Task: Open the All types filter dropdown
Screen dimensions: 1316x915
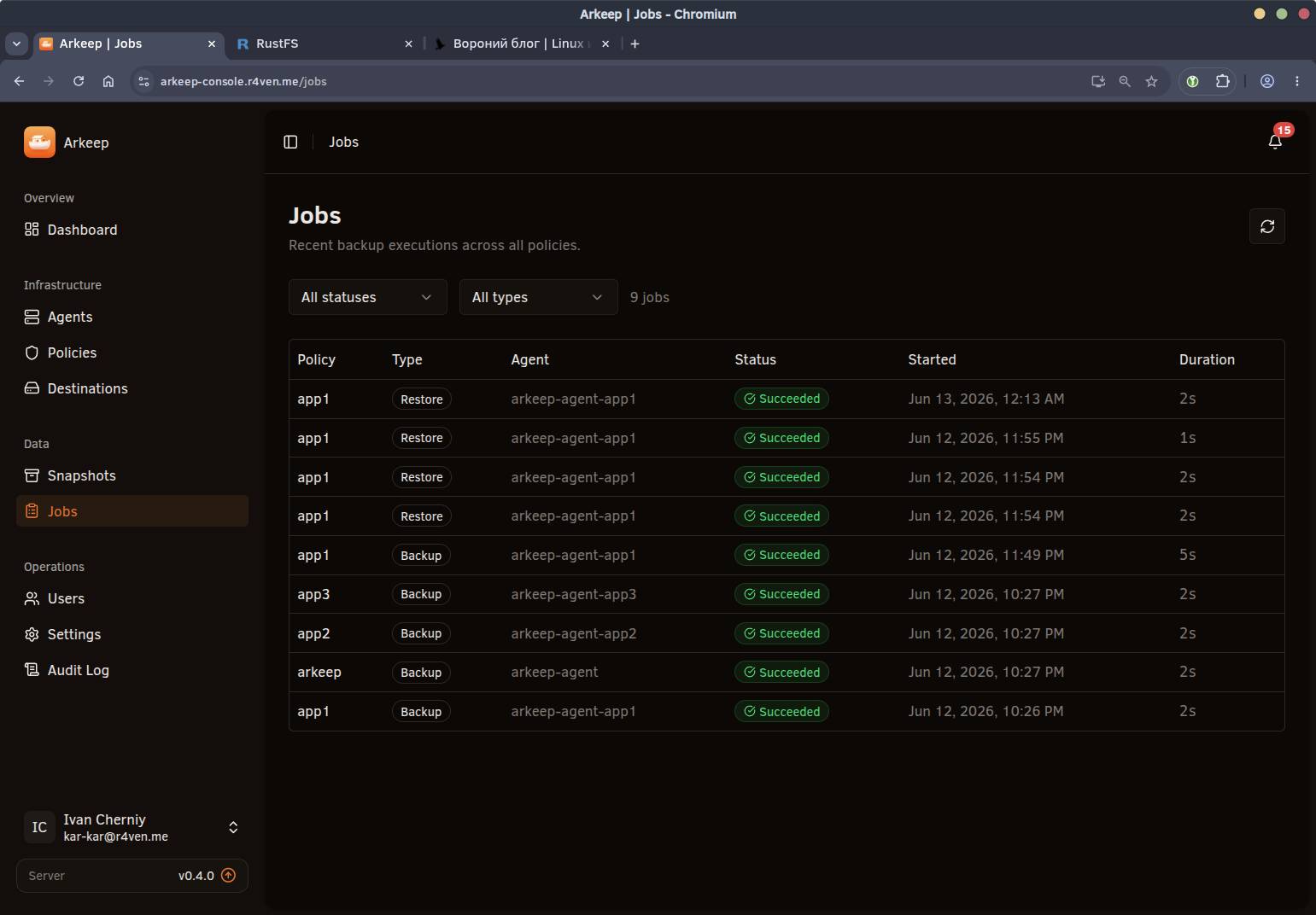Action: coord(539,297)
